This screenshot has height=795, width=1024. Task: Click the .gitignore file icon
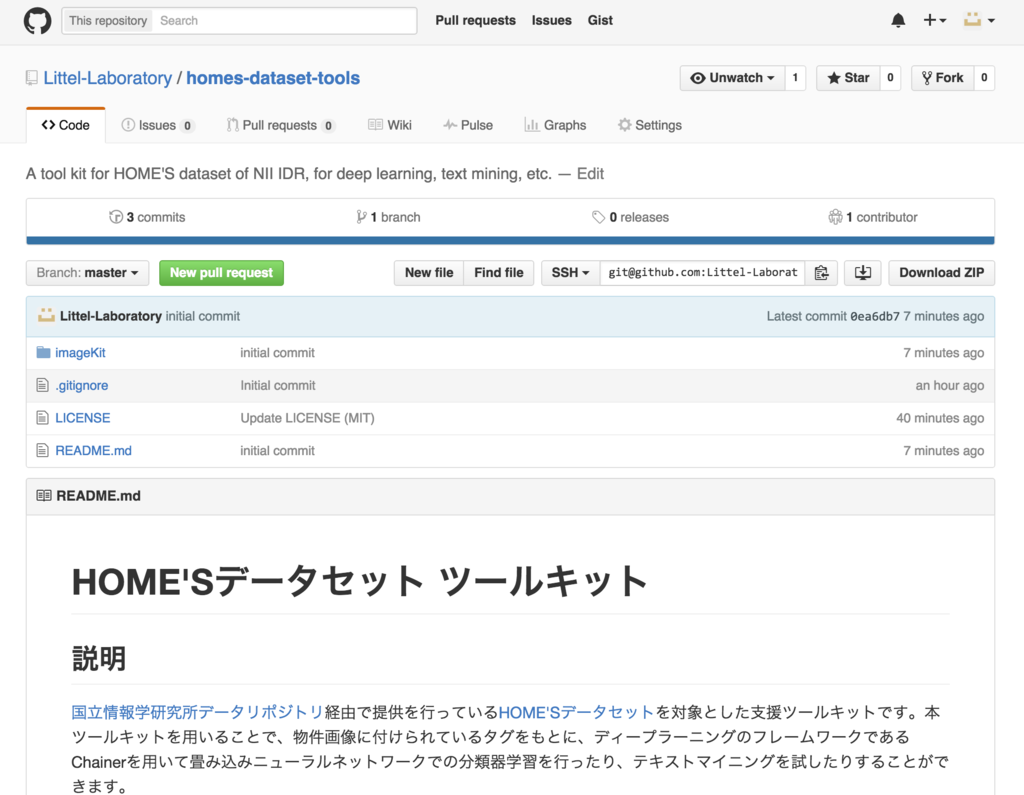pos(42,385)
